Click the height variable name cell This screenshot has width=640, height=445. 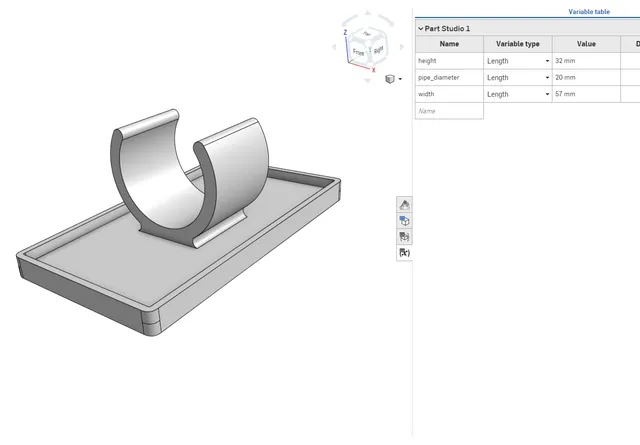click(x=449, y=61)
